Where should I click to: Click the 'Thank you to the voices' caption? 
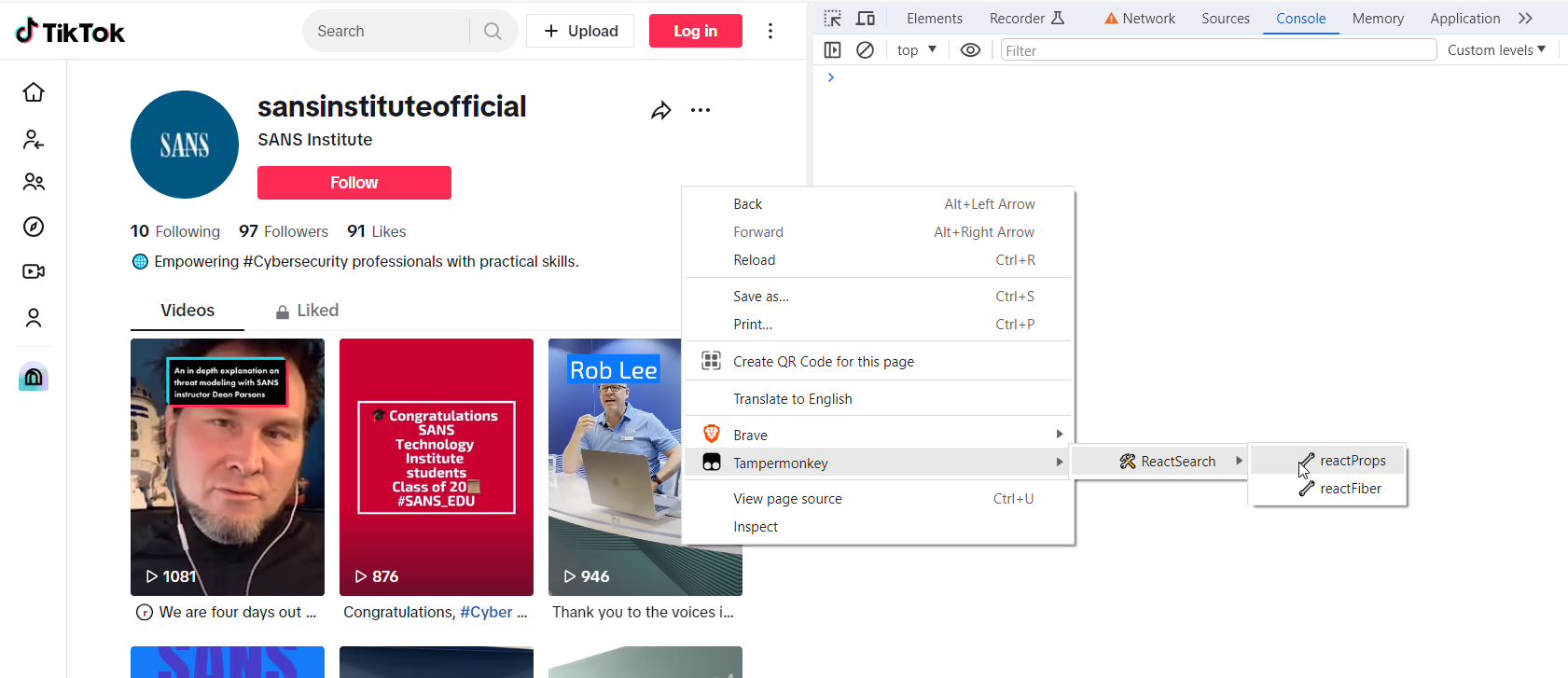[644, 613]
